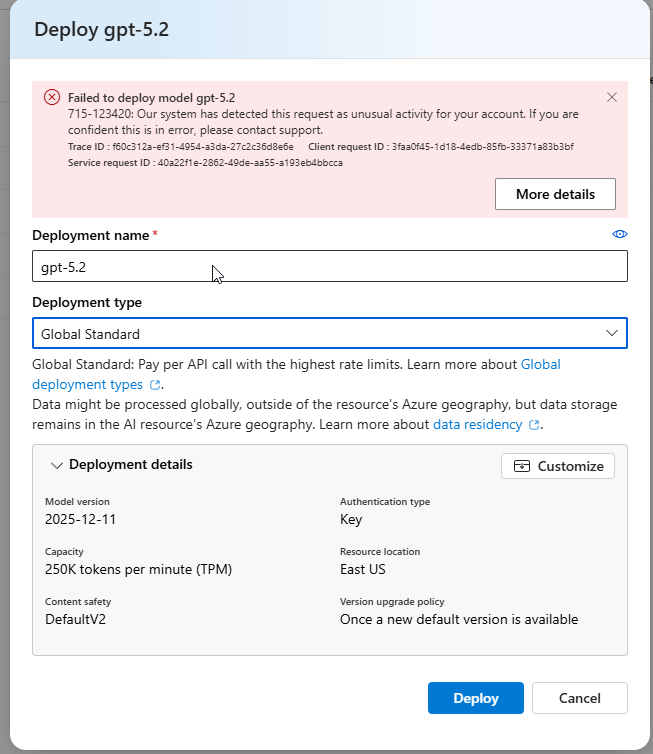Open the Global deployment types link
This screenshot has width=653, height=754.
pyautogui.click(x=296, y=375)
